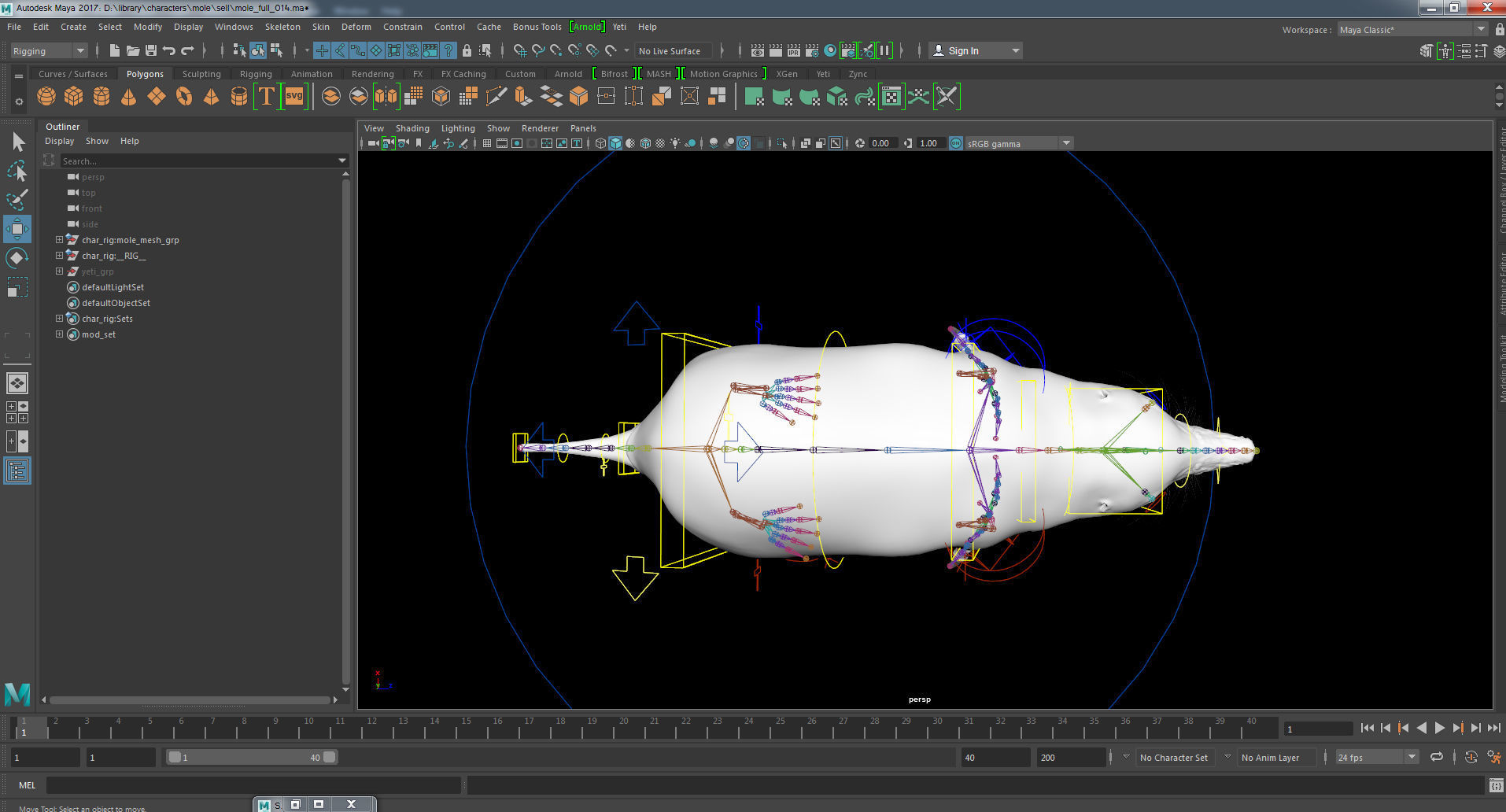Click the Bridge shelf icon

(x=551, y=97)
